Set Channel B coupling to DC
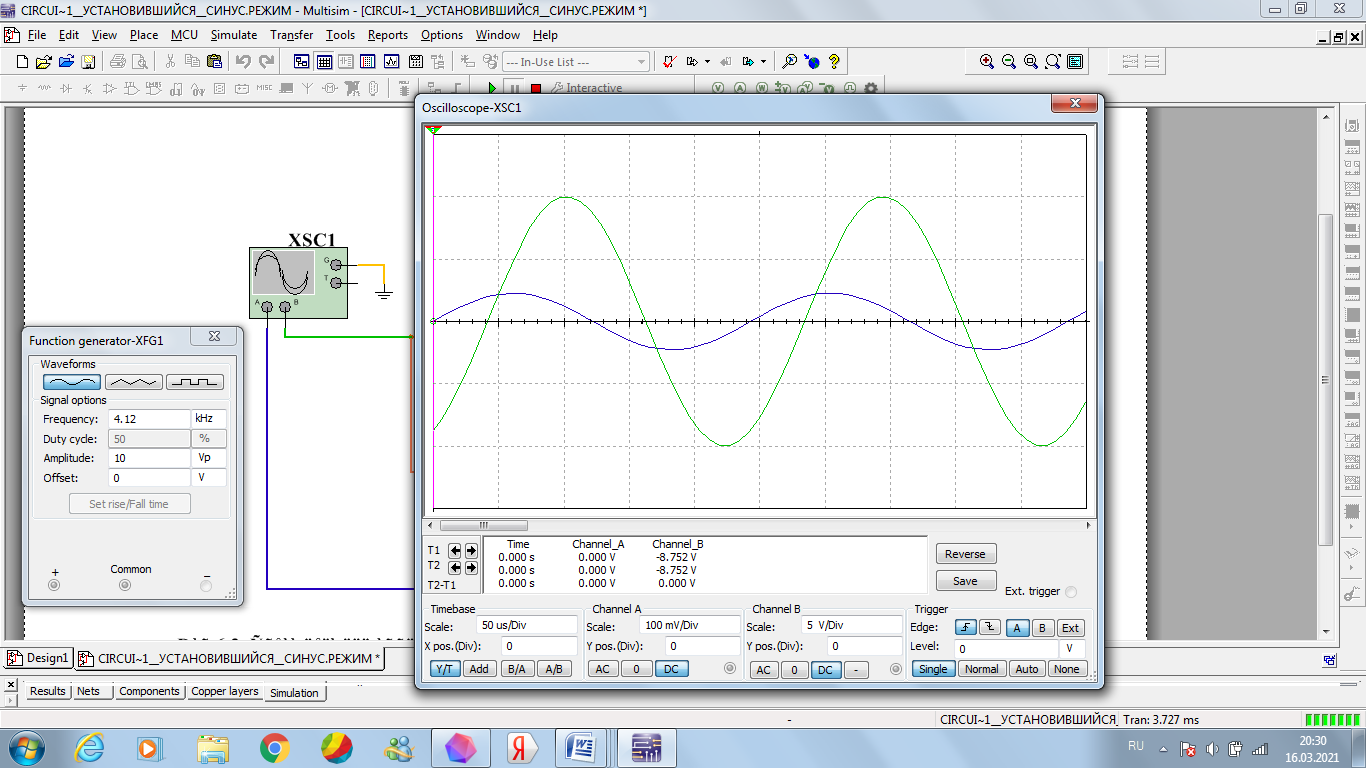 click(825, 670)
